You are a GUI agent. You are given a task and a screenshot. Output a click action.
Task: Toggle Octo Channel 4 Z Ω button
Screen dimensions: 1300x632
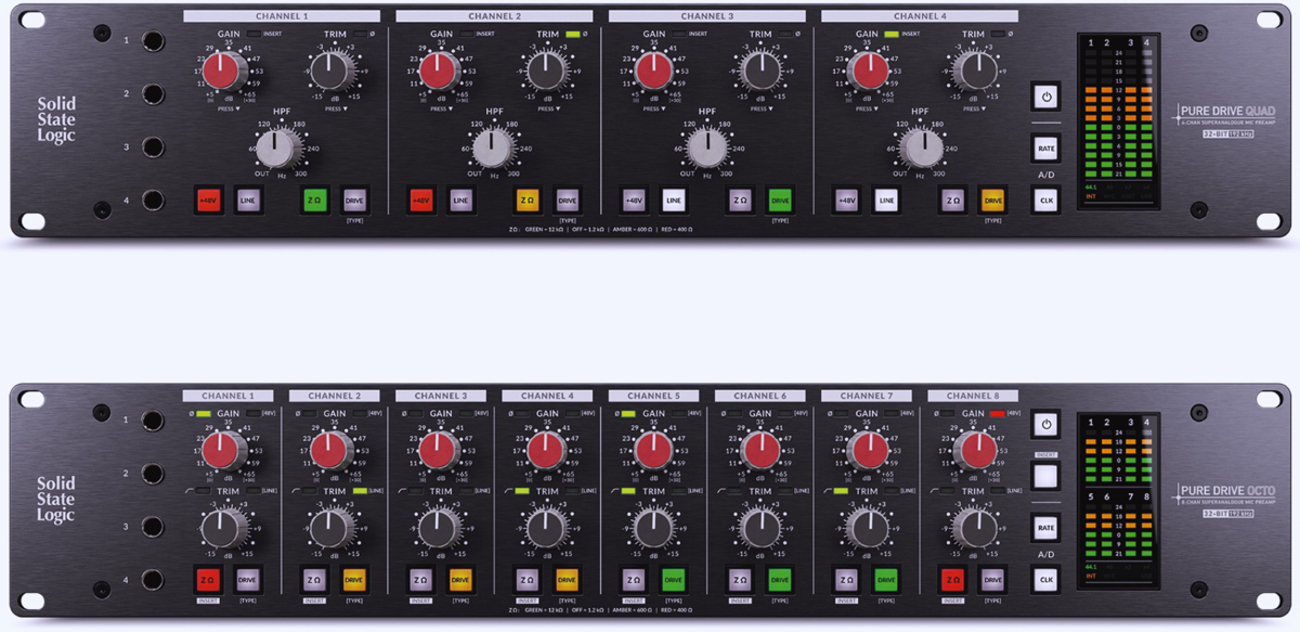[x=528, y=579]
